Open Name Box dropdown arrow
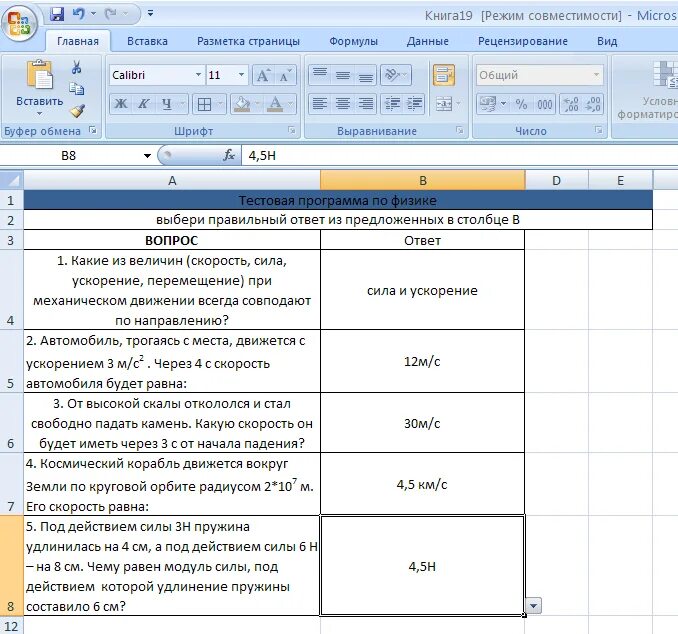The image size is (678, 634). tap(147, 155)
